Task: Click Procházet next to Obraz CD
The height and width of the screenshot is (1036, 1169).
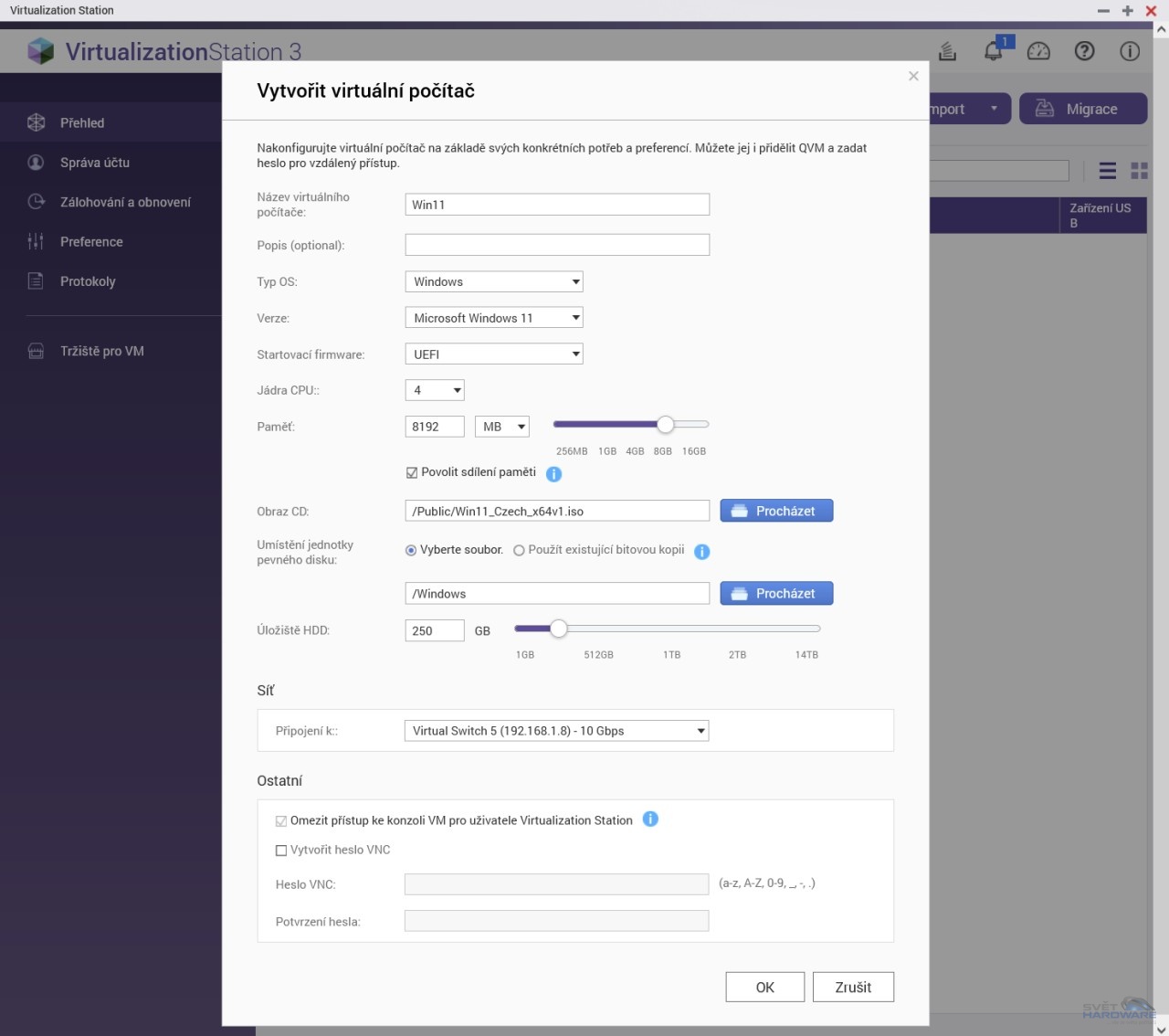Action: pyautogui.click(x=776, y=512)
